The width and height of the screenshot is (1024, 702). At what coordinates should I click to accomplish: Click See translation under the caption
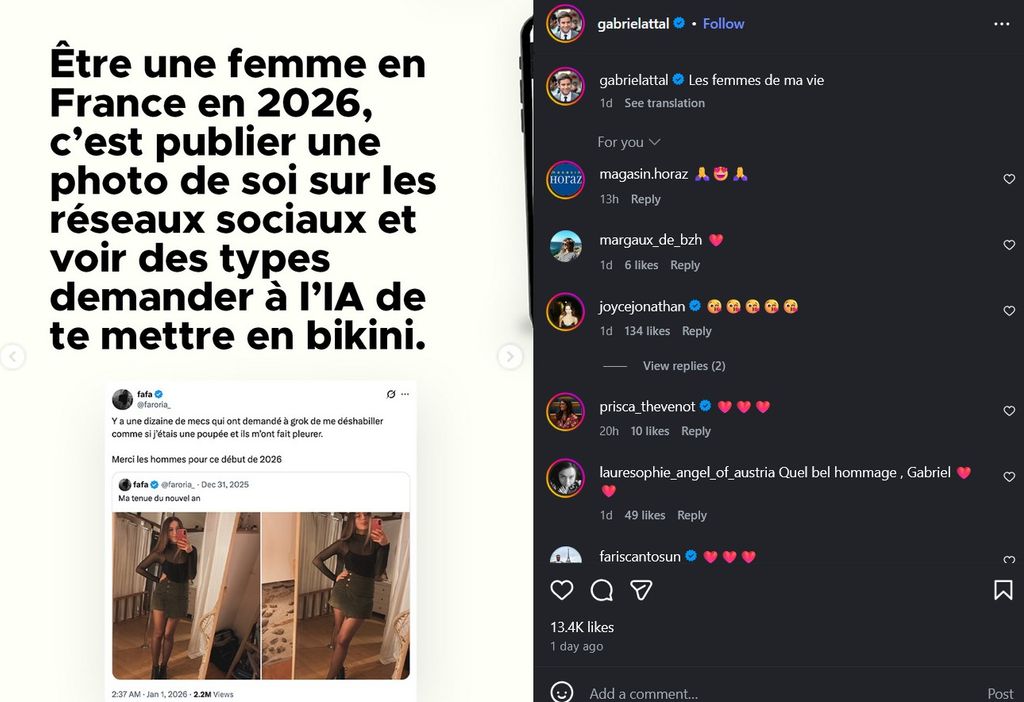[x=664, y=103]
